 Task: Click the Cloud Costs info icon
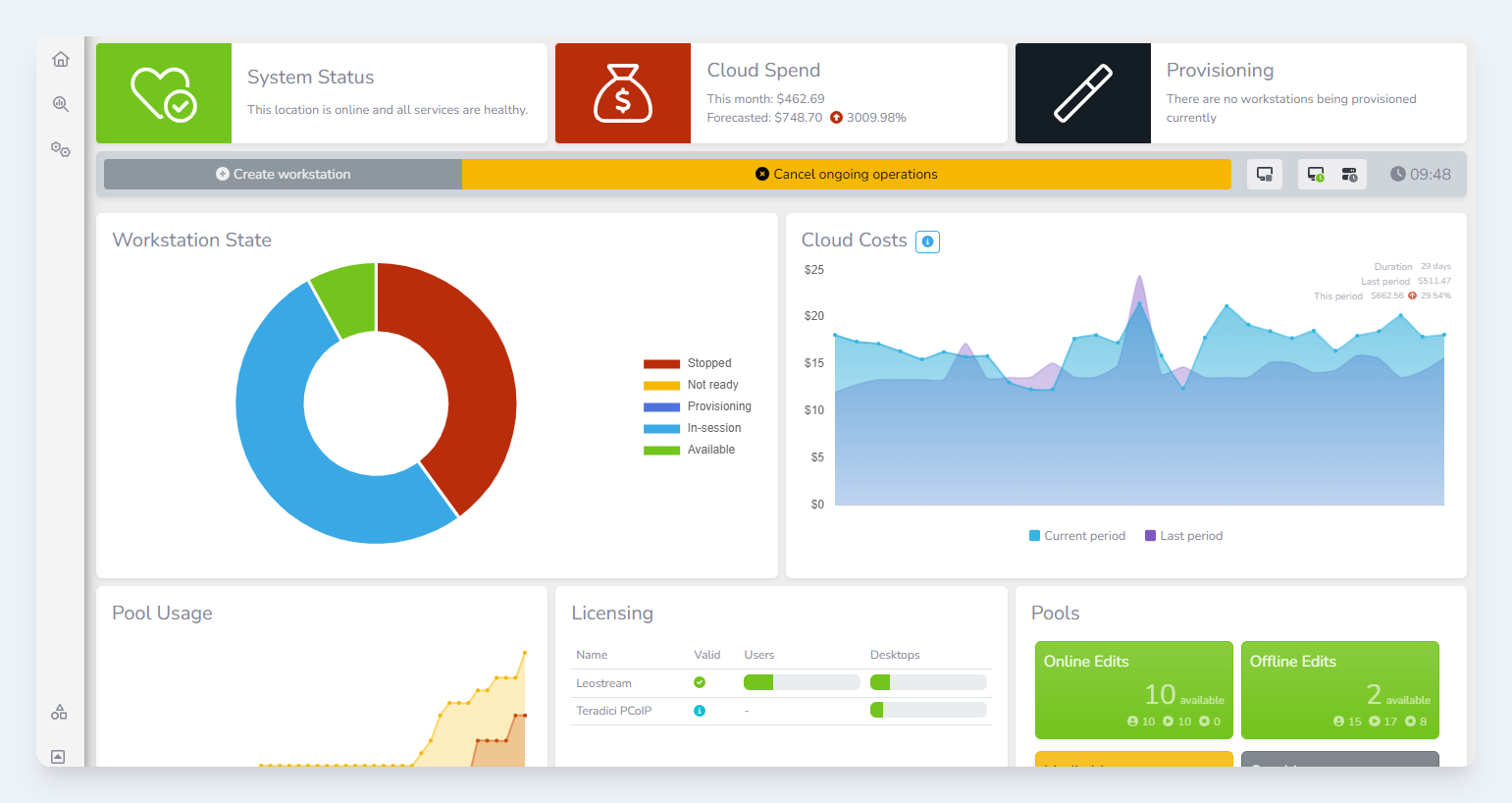pos(927,241)
